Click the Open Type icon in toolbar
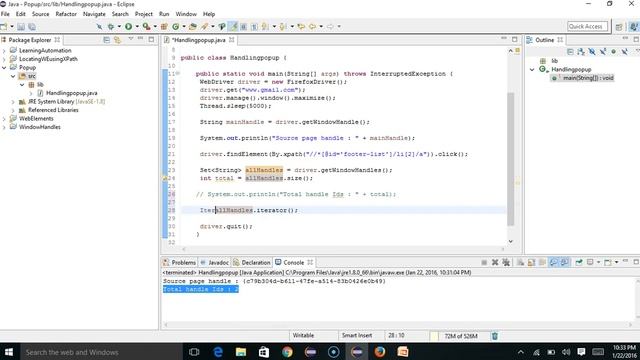 click(193, 27)
